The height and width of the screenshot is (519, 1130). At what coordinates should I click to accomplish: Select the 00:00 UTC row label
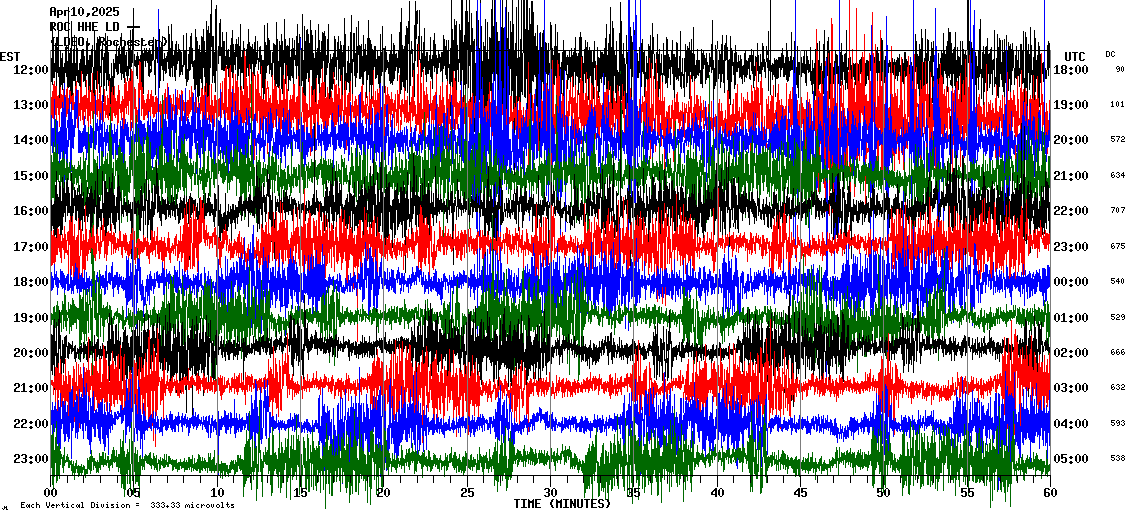point(1071,282)
